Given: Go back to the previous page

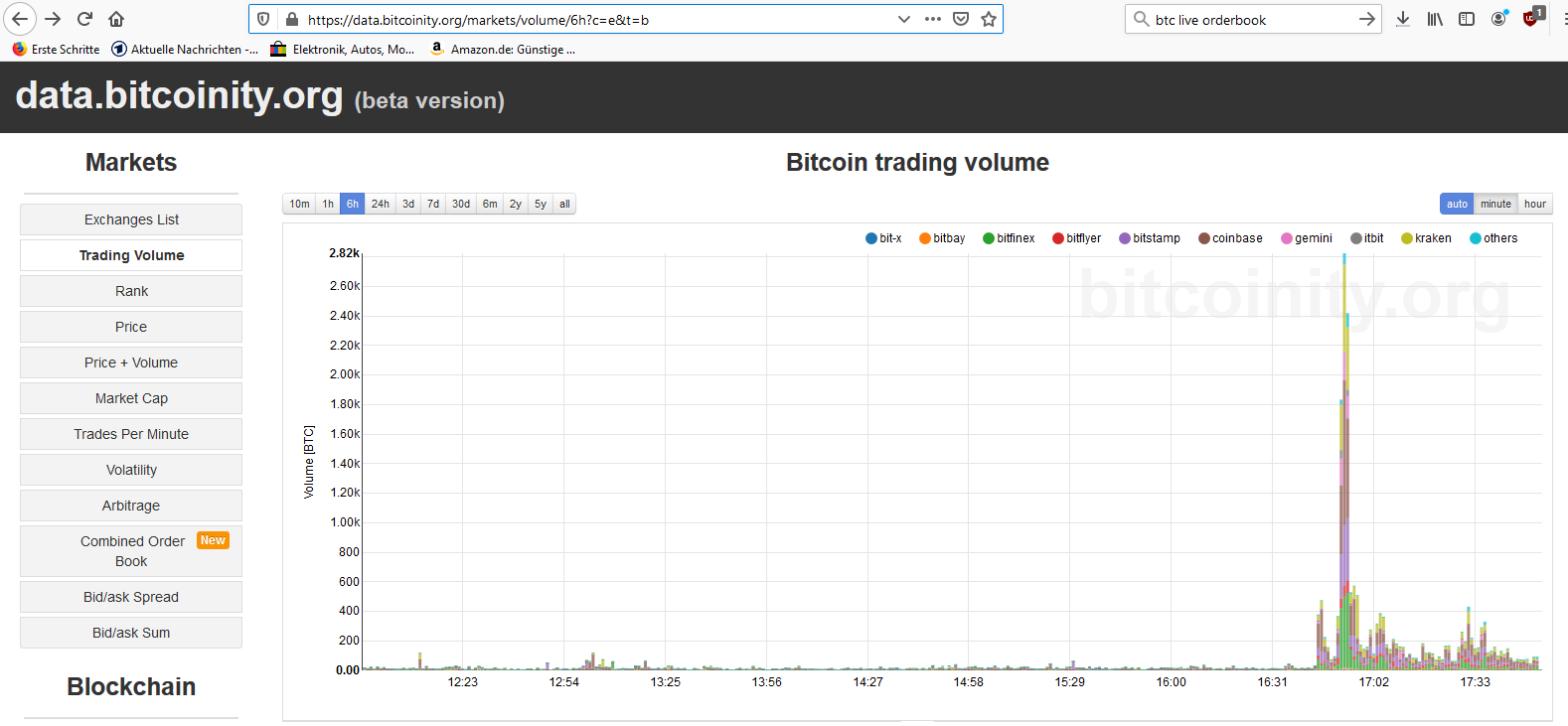Looking at the screenshot, I should (20, 19).
